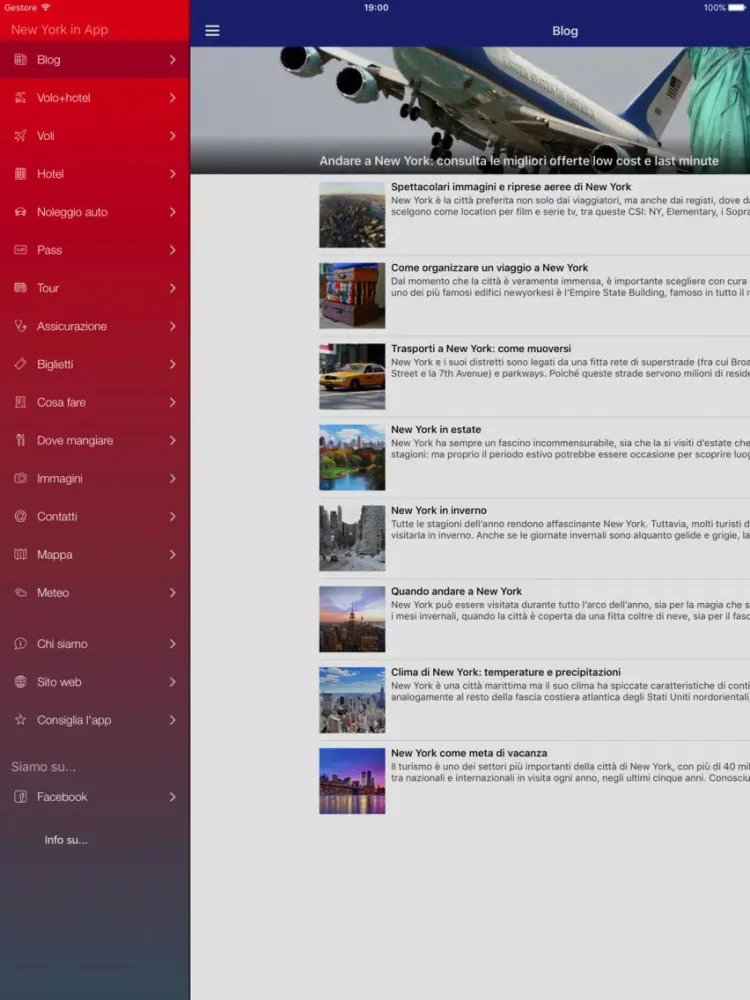The height and width of the screenshot is (1000, 750).
Task: Select the Dove mangiare menu item
Action: point(94,440)
